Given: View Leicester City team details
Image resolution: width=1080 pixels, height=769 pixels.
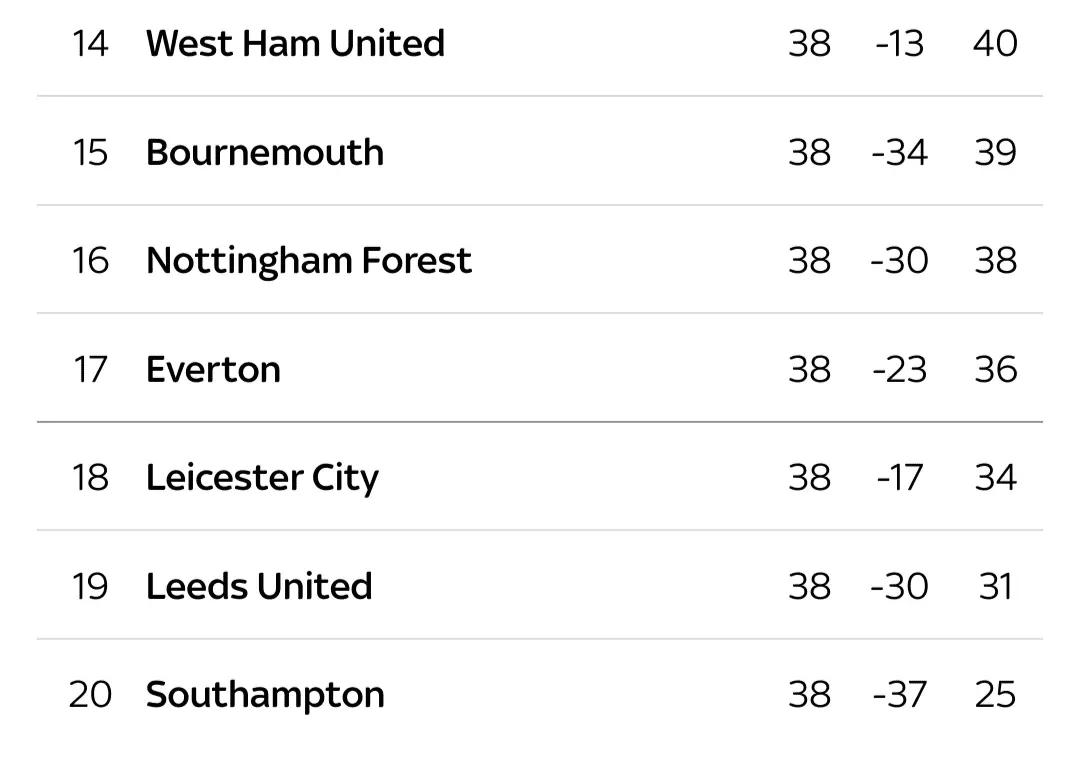Looking at the screenshot, I should (x=262, y=477).
